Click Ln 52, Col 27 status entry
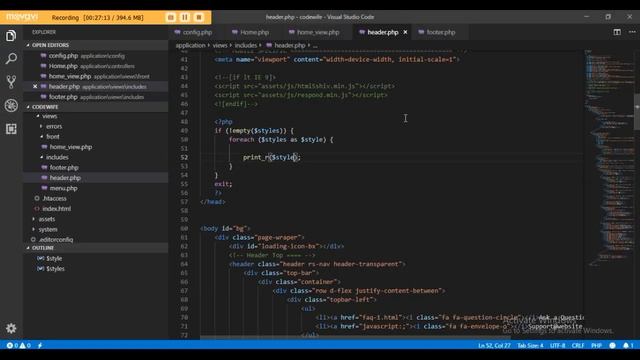Viewport: 640px width, 360px height. coord(494,345)
